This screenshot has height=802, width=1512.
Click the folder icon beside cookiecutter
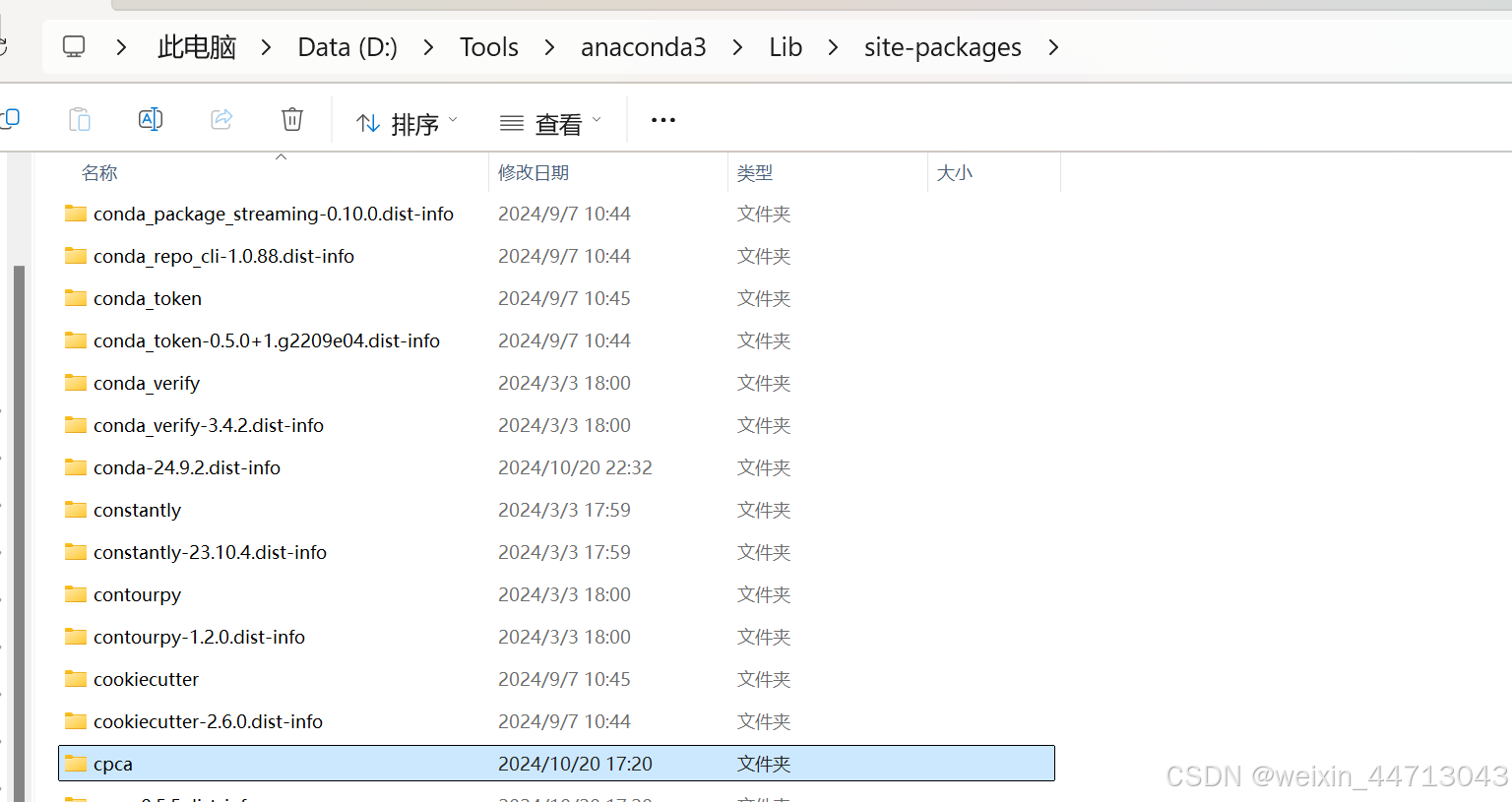click(x=75, y=679)
